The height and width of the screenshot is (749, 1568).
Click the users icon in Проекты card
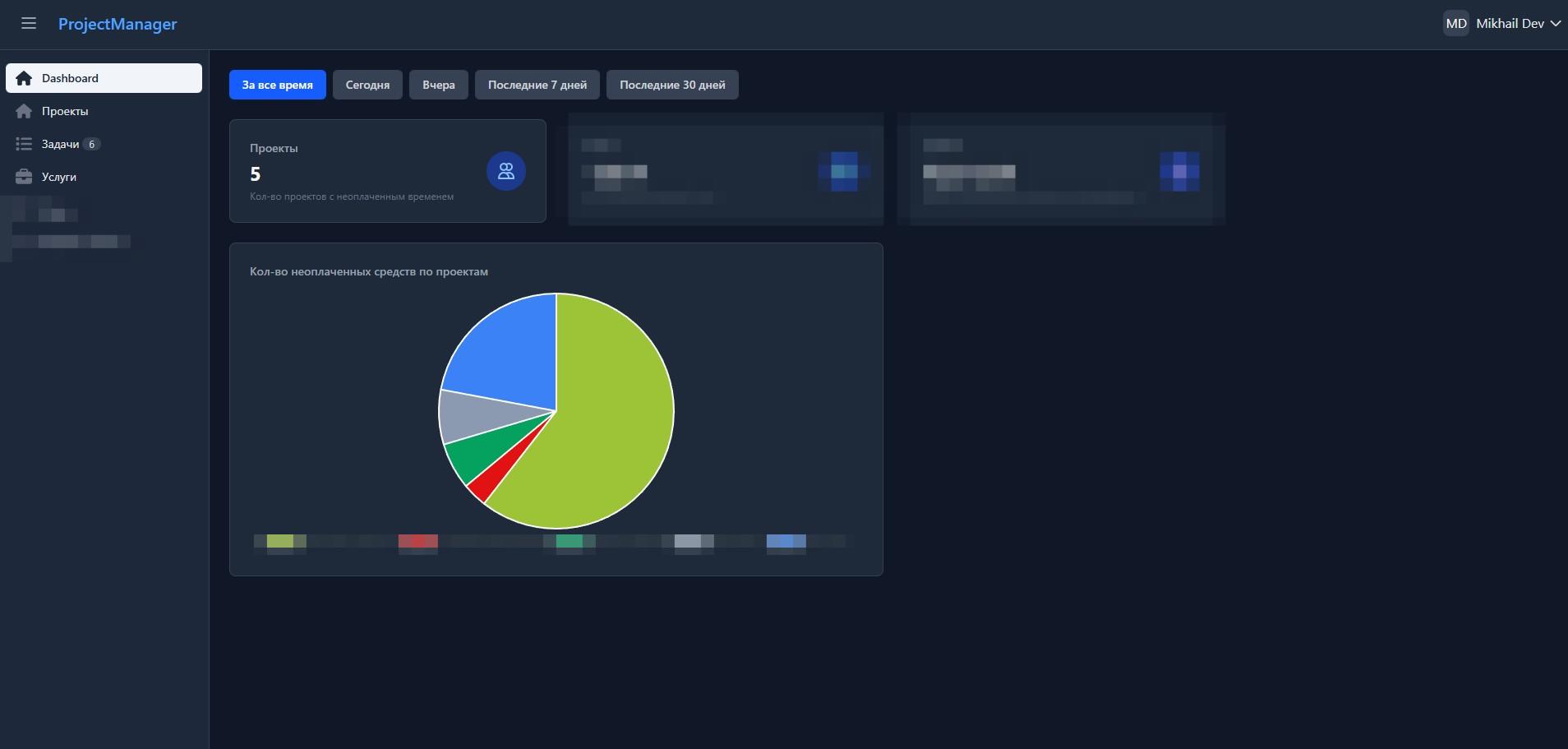coord(506,171)
